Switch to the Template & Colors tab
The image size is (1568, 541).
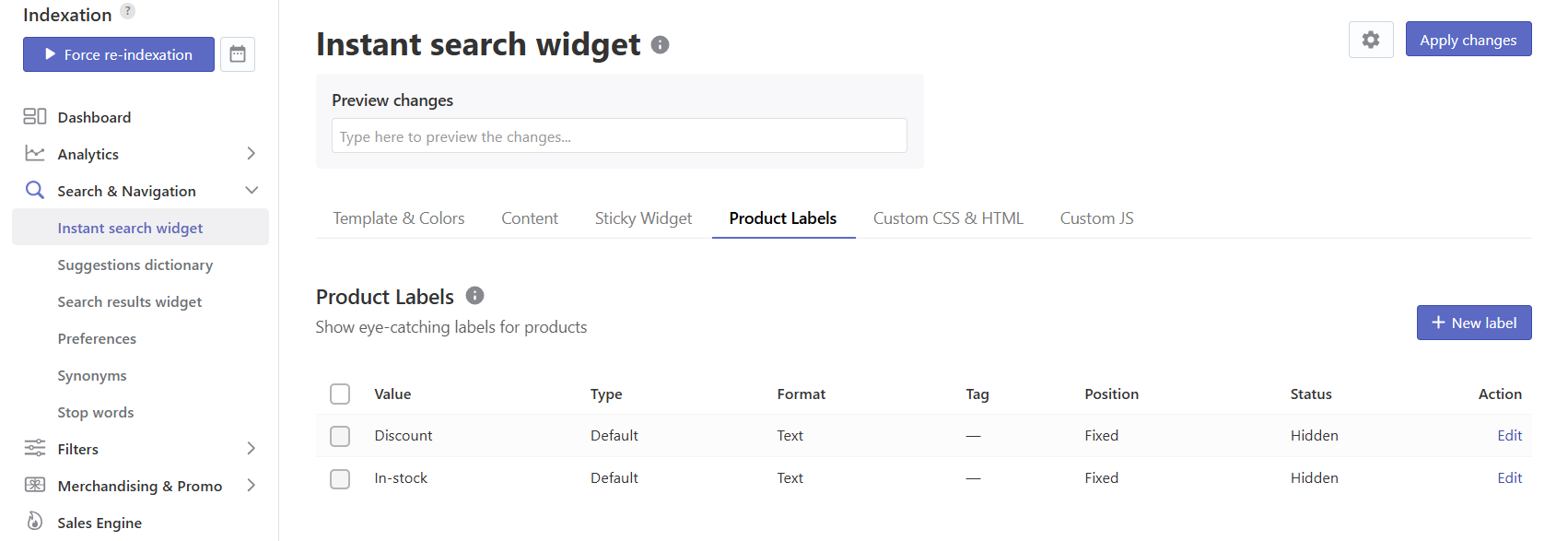[x=399, y=218]
